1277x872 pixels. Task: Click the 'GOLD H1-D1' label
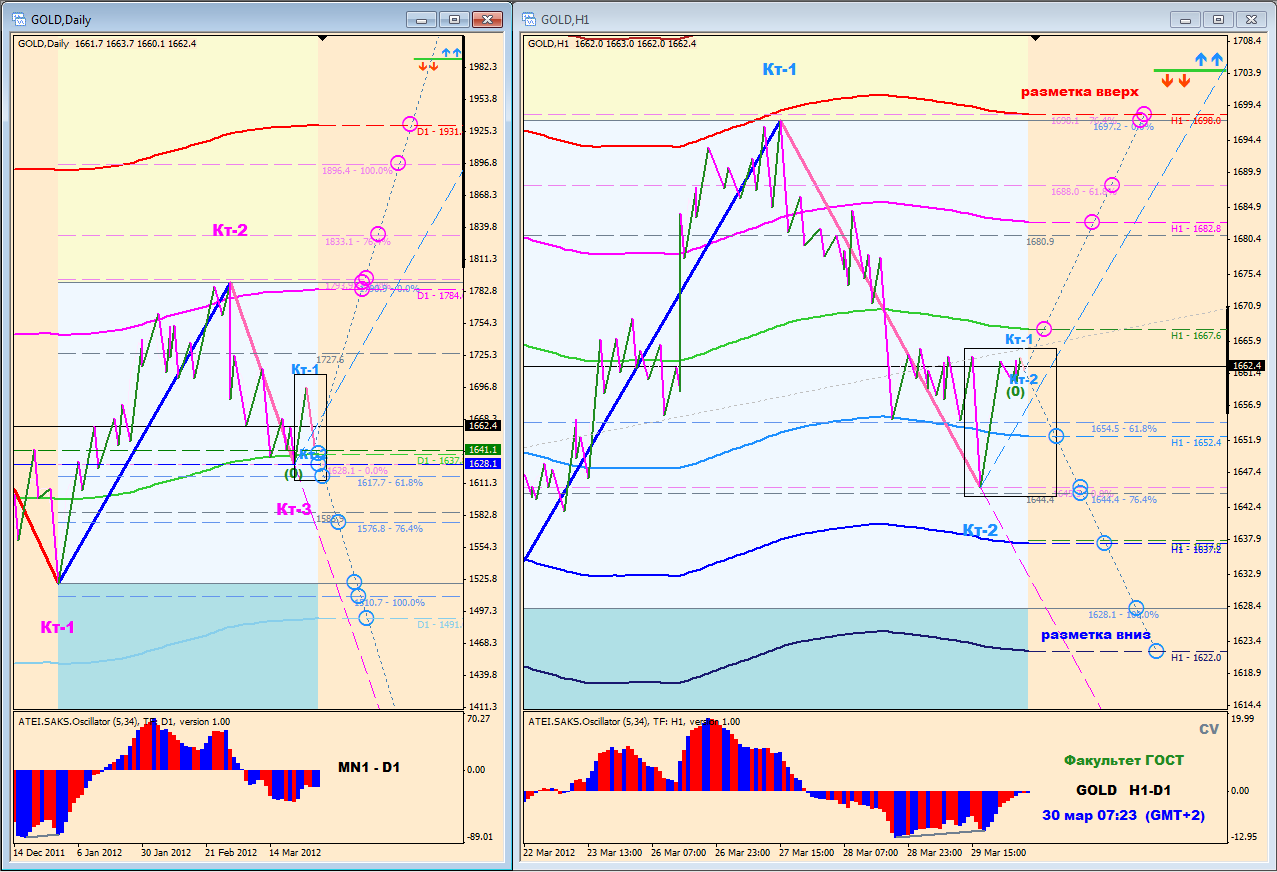1123,790
